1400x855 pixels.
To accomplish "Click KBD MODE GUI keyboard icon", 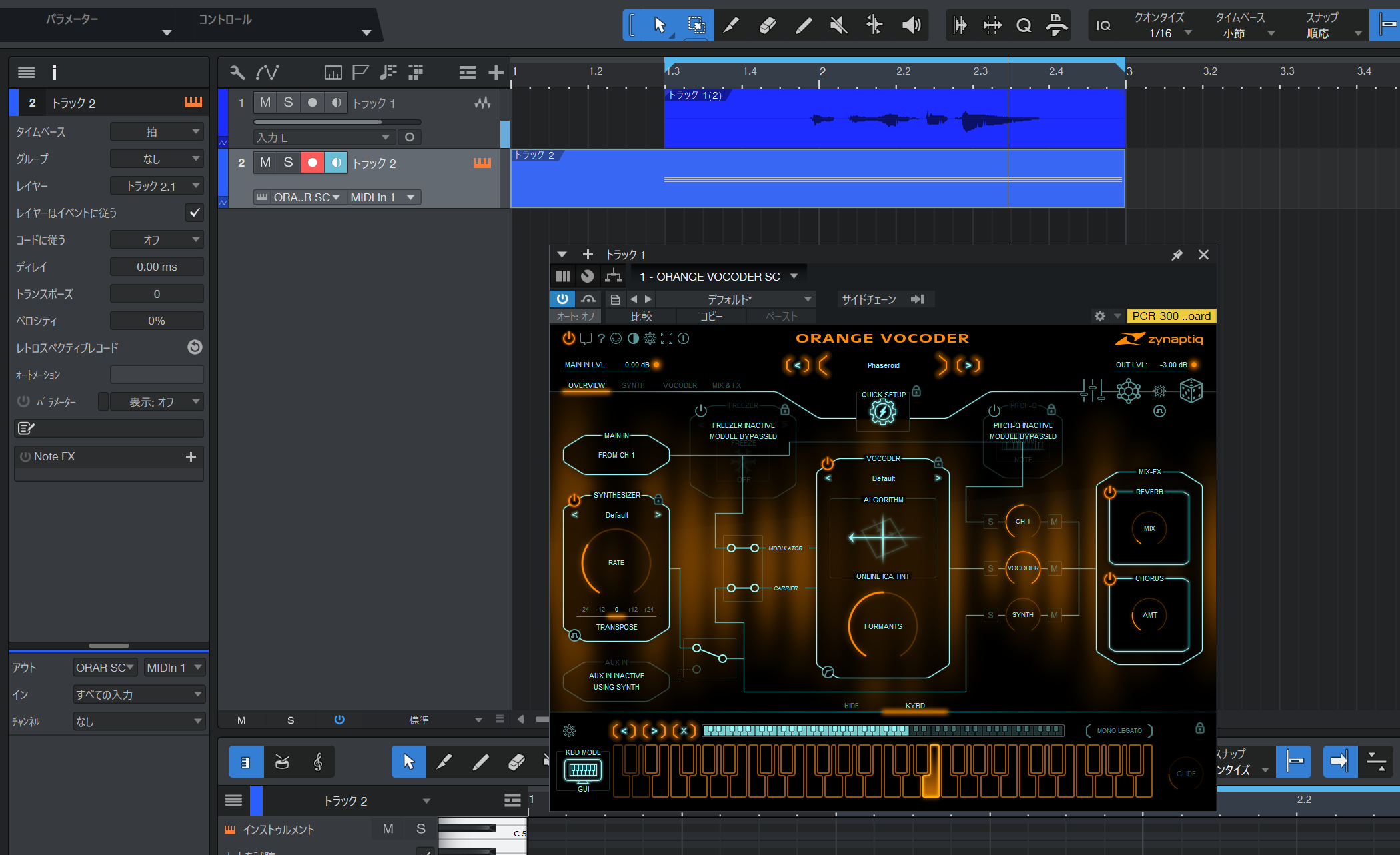I will [x=583, y=770].
